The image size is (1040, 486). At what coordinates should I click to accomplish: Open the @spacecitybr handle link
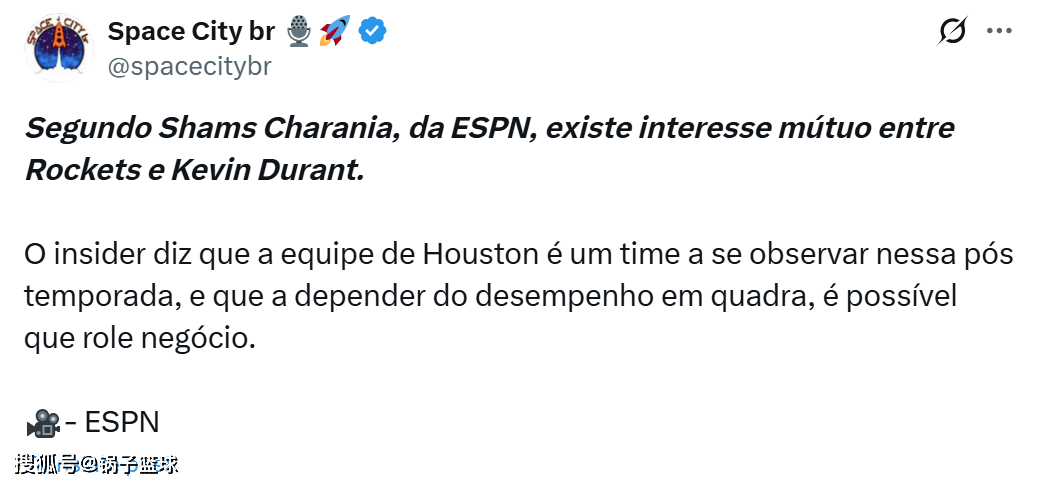click(x=190, y=66)
